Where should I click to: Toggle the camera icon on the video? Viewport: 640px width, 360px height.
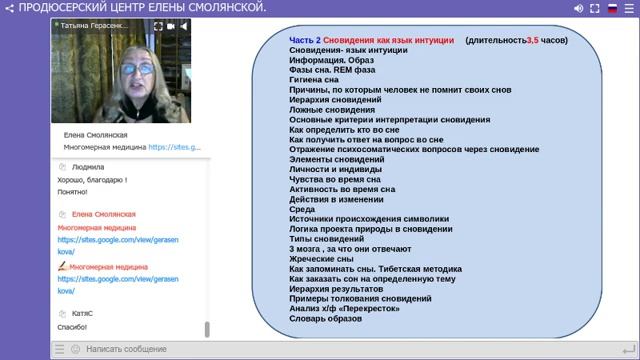point(171,26)
